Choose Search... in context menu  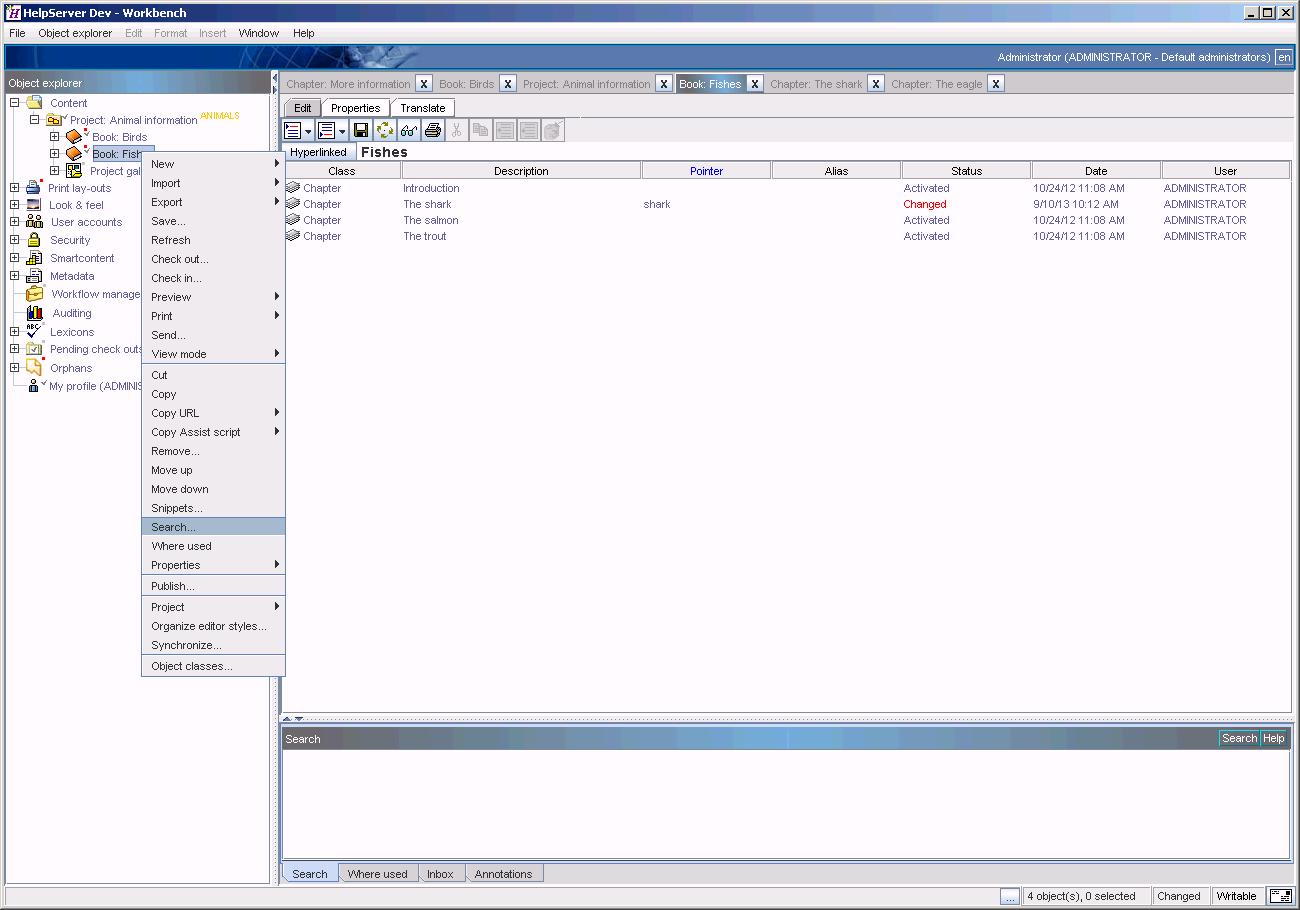coord(213,527)
